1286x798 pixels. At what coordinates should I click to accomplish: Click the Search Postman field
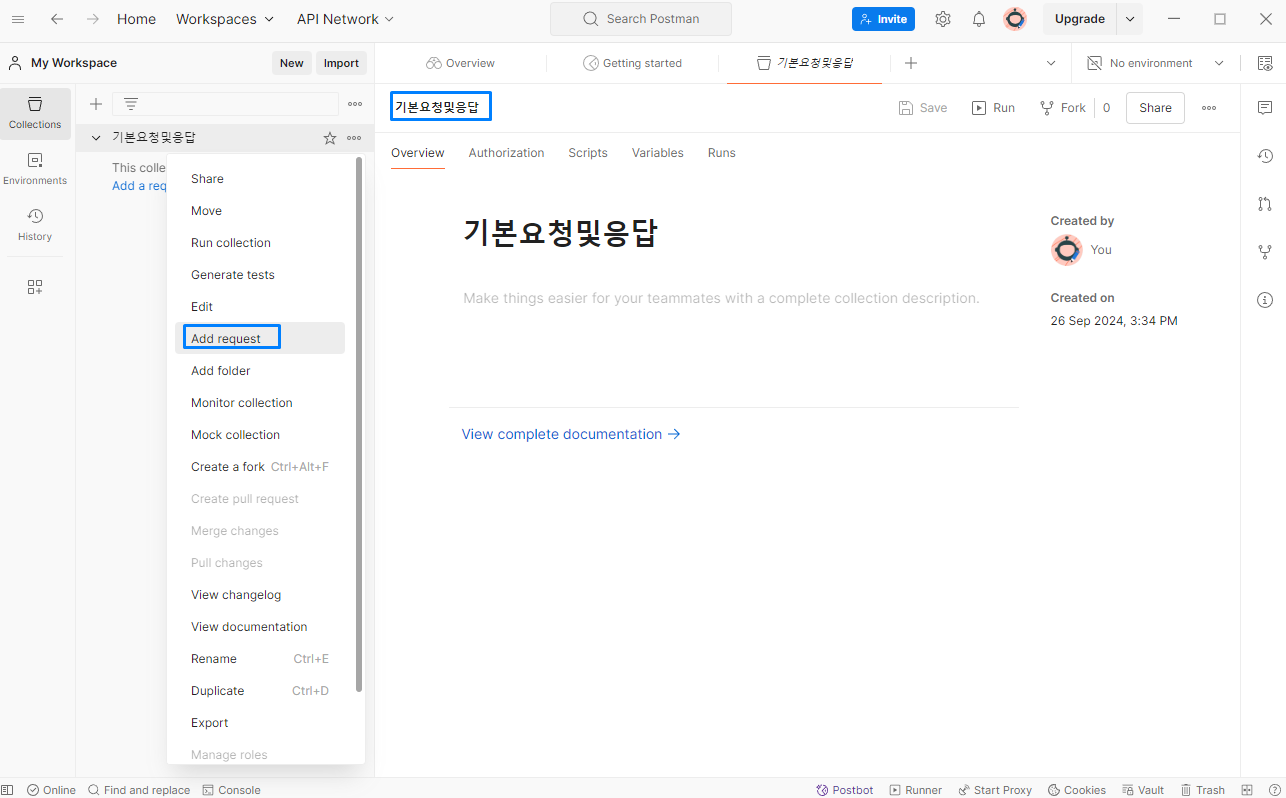641,19
